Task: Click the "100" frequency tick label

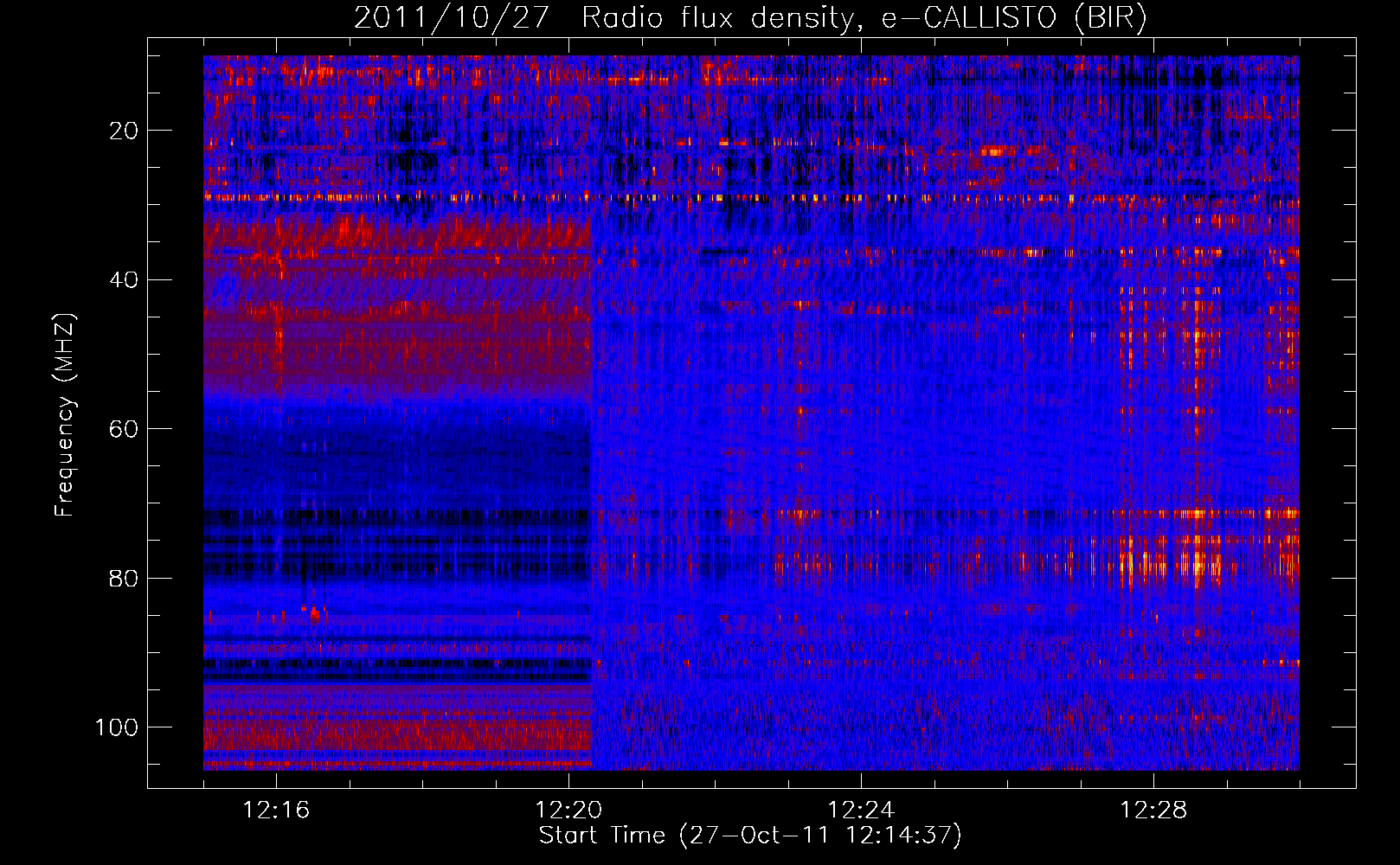Action: pyautogui.click(x=117, y=727)
